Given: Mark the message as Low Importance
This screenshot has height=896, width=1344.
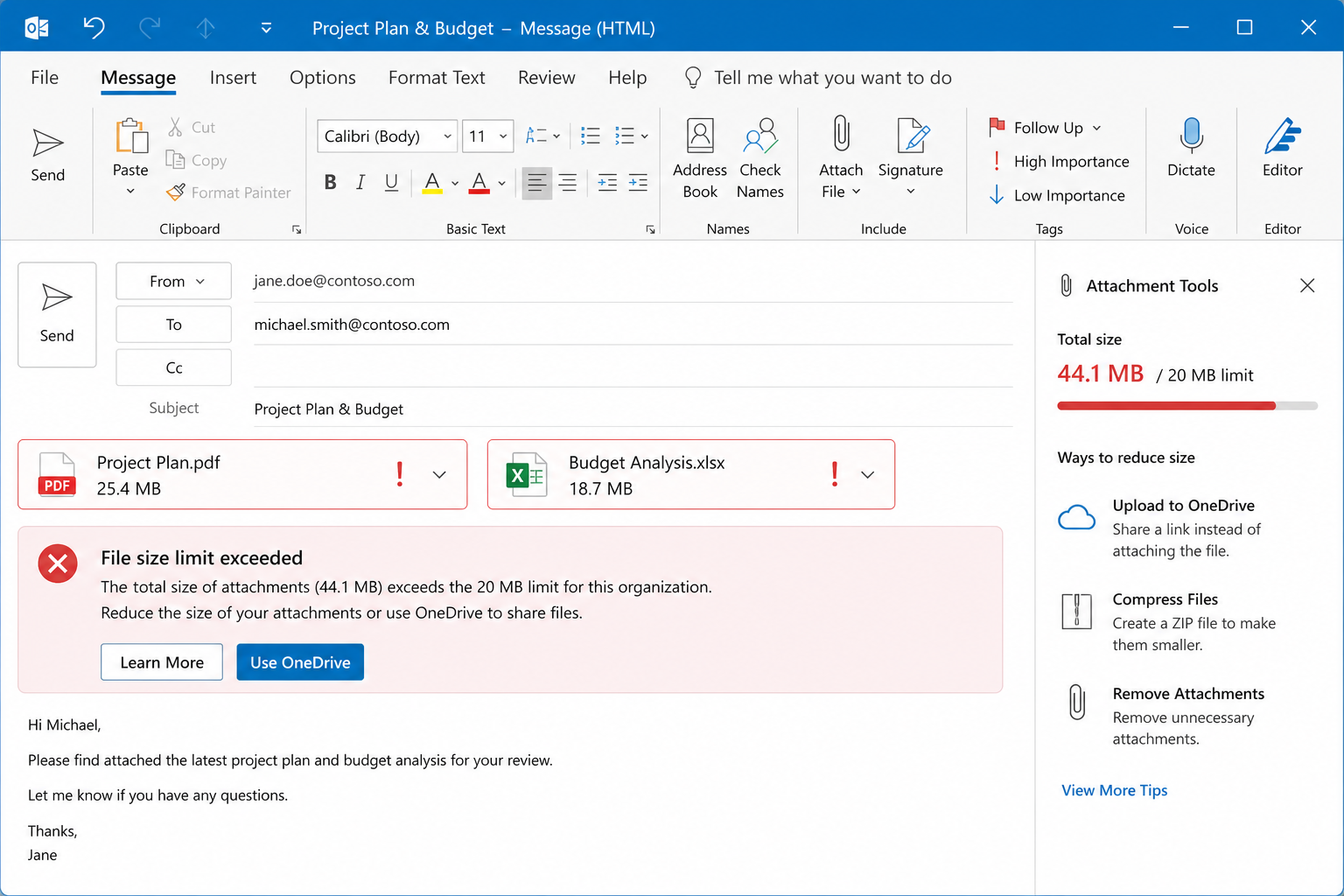Looking at the screenshot, I should (x=1057, y=195).
